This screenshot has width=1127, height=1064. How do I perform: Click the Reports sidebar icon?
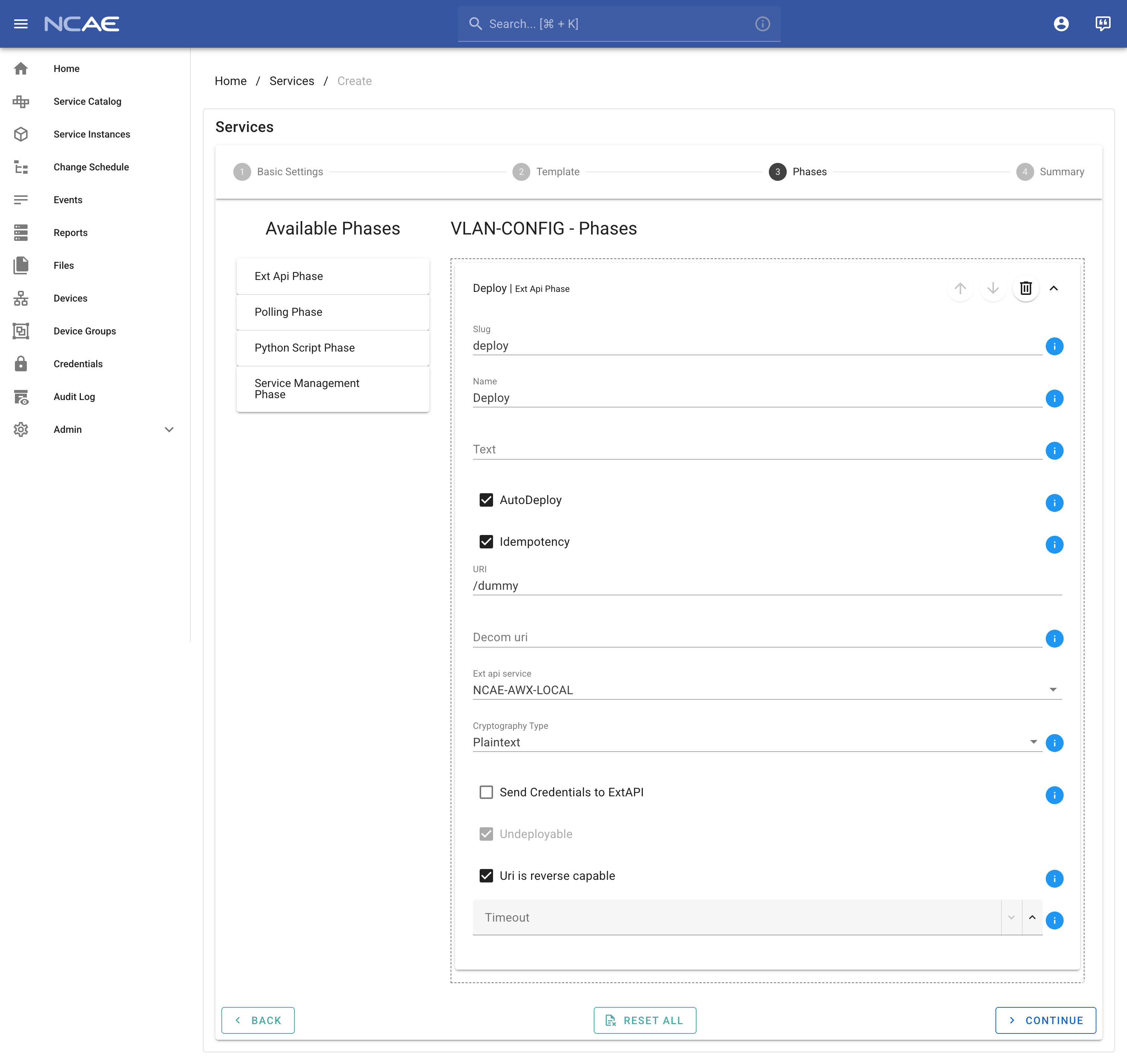[21, 233]
